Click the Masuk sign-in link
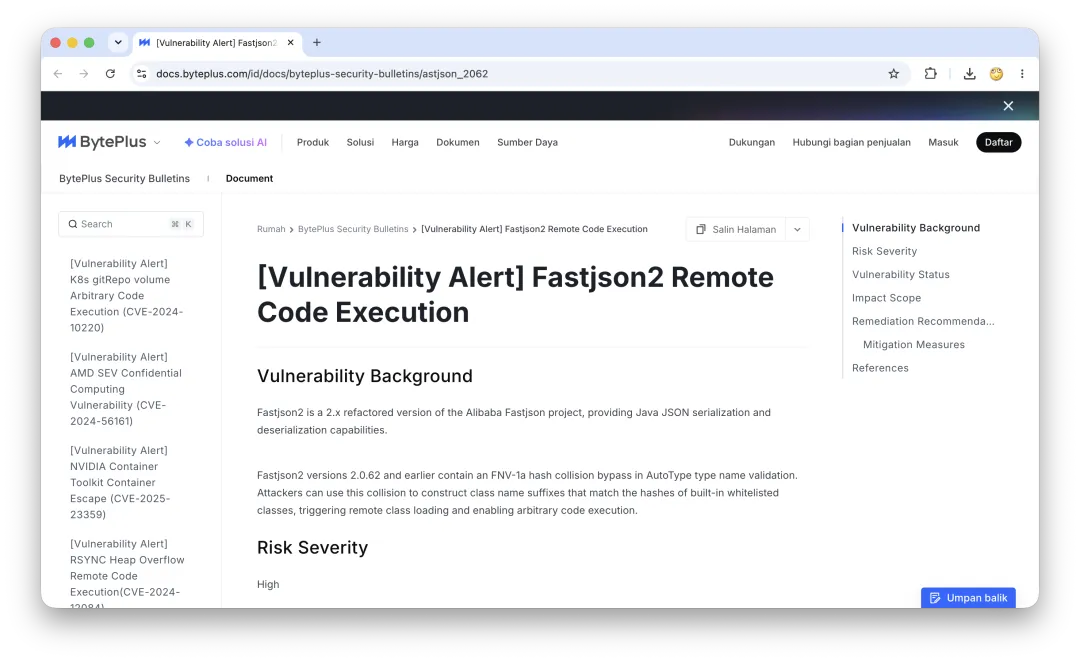Image resolution: width=1080 pixels, height=662 pixels. pos(943,143)
